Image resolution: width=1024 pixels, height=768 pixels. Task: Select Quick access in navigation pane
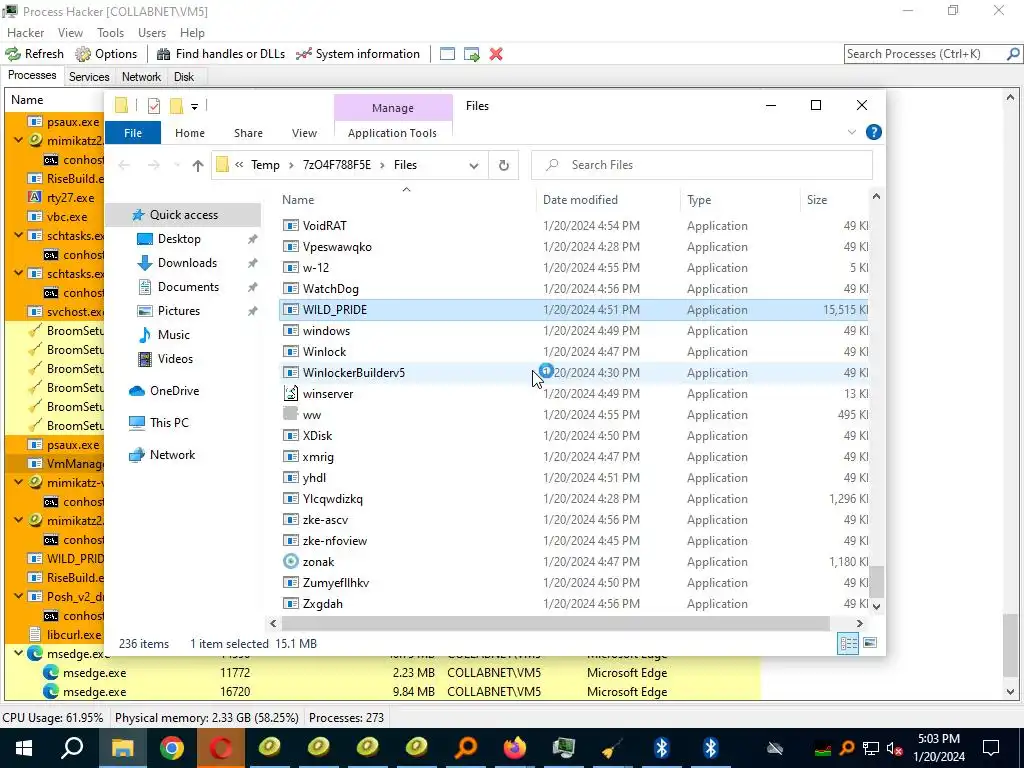tap(183, 215)
